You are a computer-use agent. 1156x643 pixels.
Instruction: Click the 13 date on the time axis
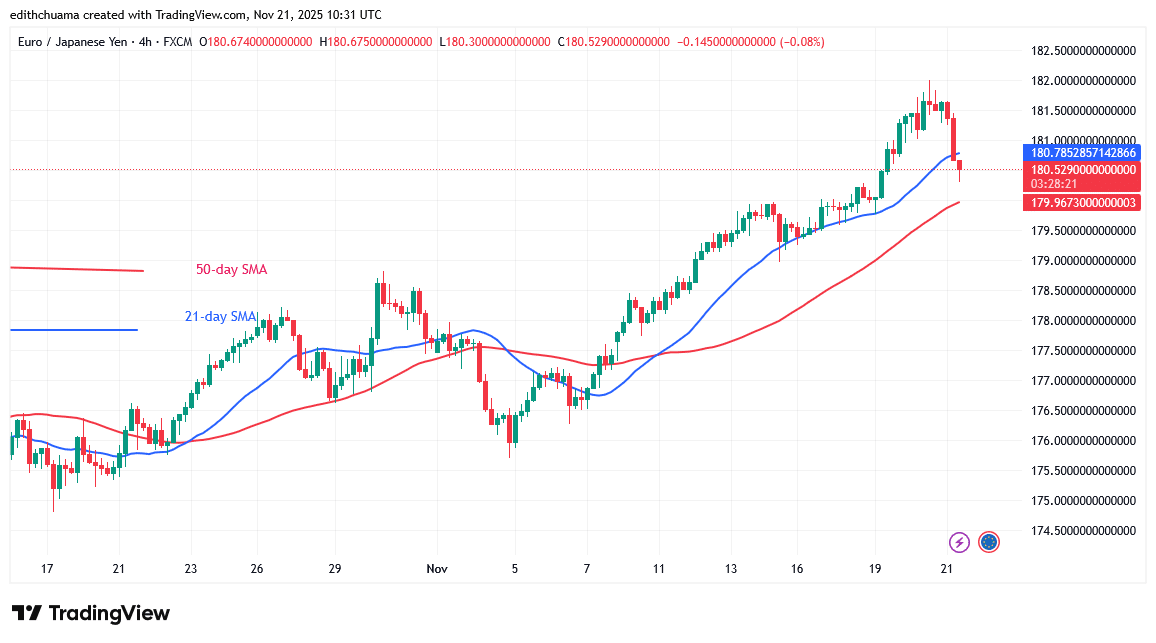[x=731, y=569]
